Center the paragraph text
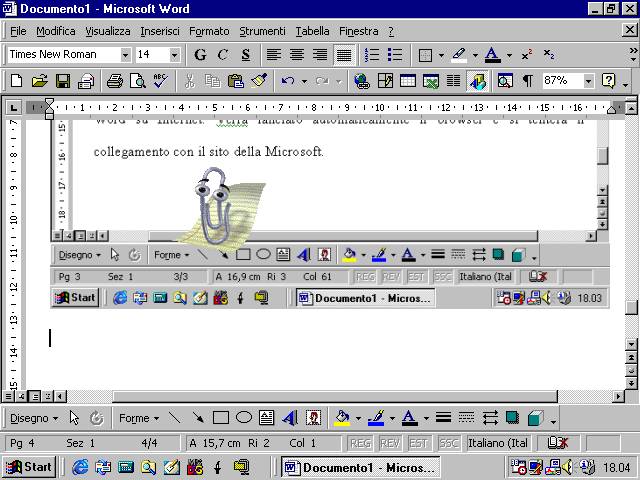This screenshot has height=480, width=640. coord(297,55)
